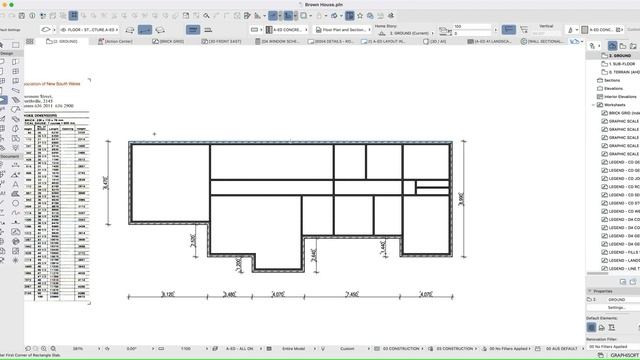
Task: Open the measure tool dropdown arrow
Action: click(264, 16)
